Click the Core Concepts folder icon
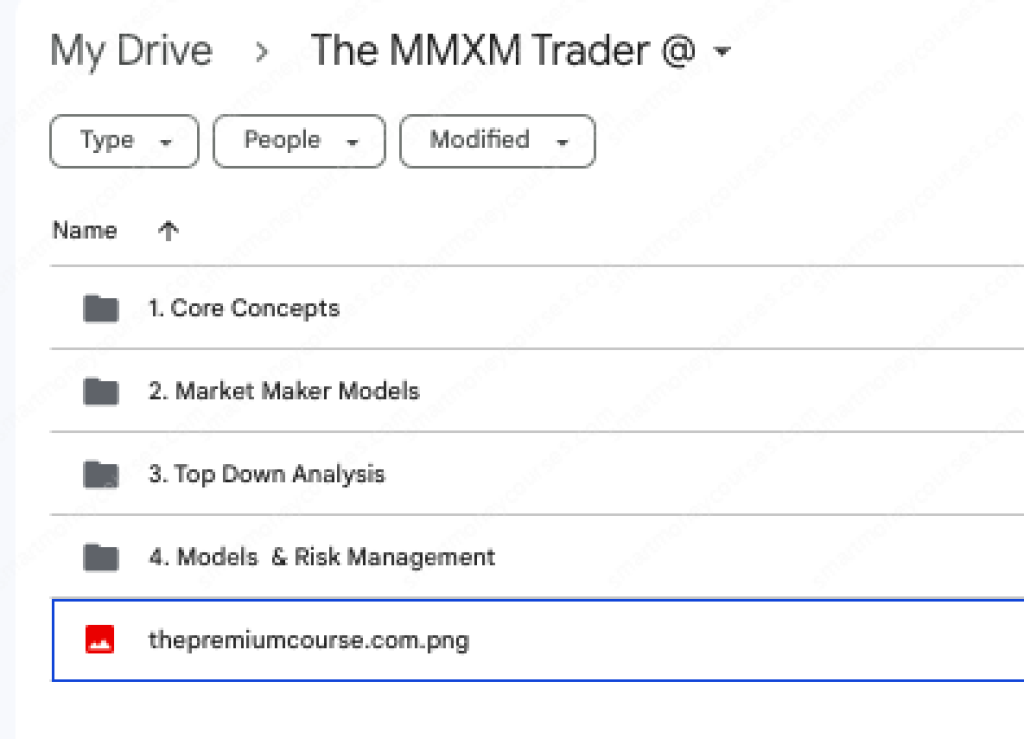This screenshot has width=1024, height=739. tap(100, 308)
